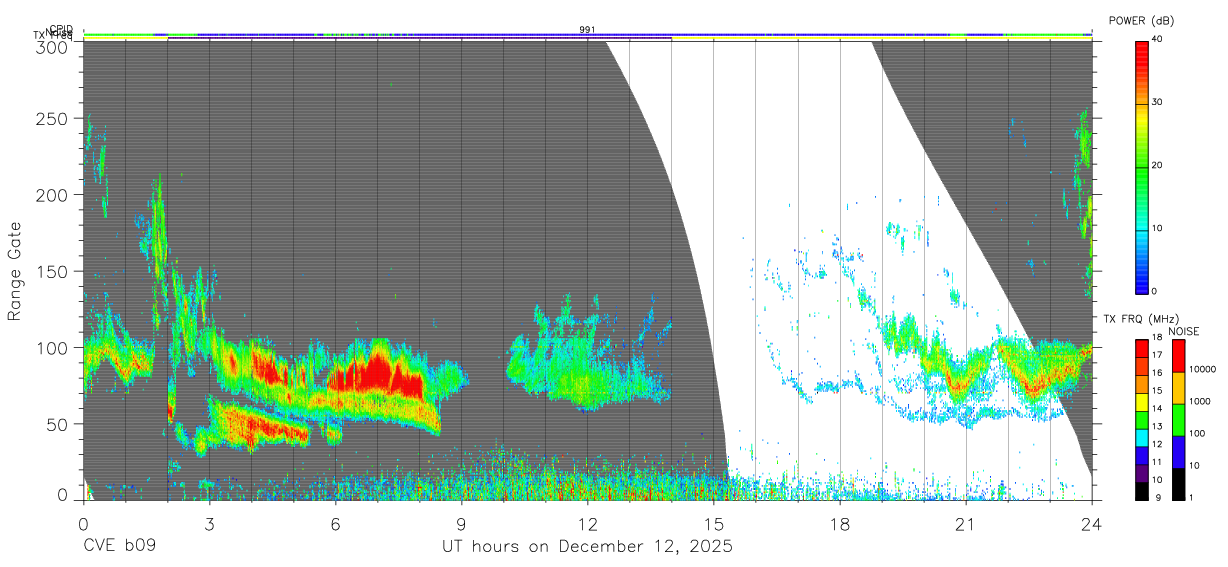Click the 12 tick on the UT hours axis
Image resolution: width=1228 pixels, height=567 pixels.
[588, 524]
